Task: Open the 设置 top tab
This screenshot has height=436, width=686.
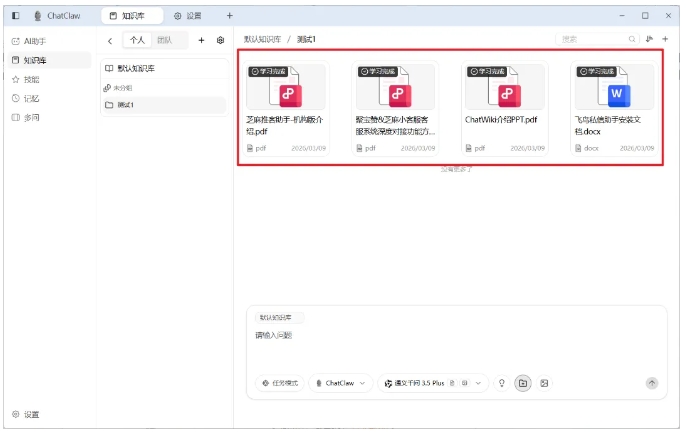Action: pos(188,16)
